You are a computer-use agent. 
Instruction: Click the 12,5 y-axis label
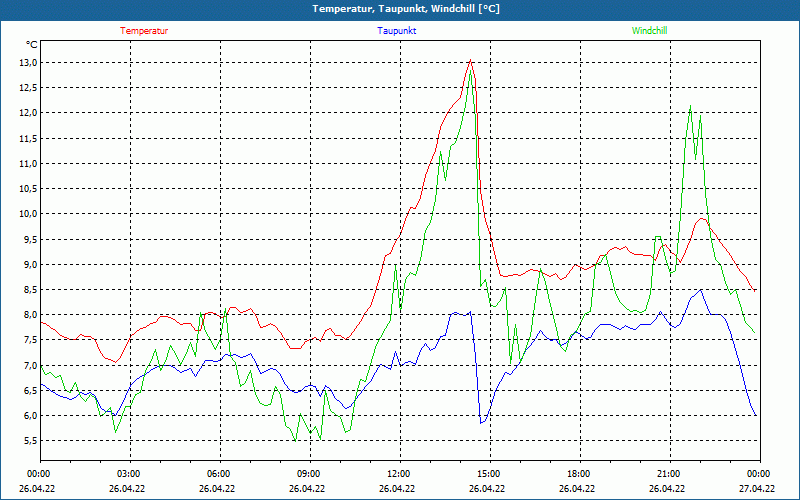[x=29, y=88]
